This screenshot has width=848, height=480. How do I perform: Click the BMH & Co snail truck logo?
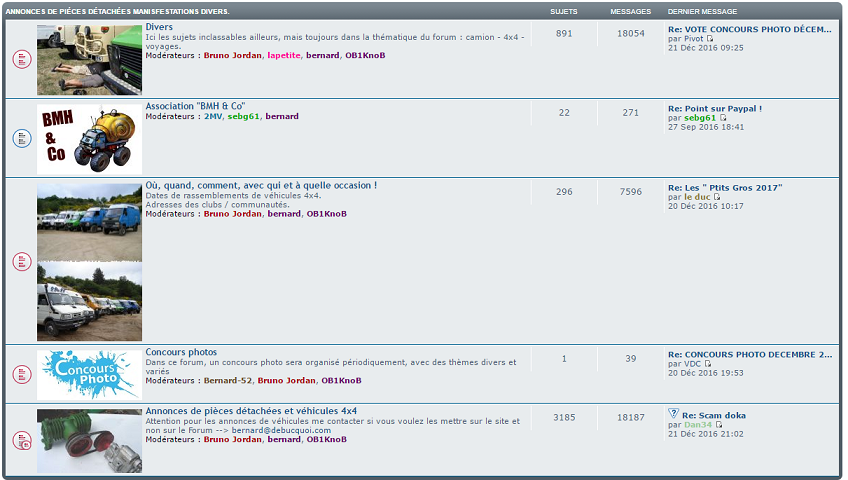point(89,139)
